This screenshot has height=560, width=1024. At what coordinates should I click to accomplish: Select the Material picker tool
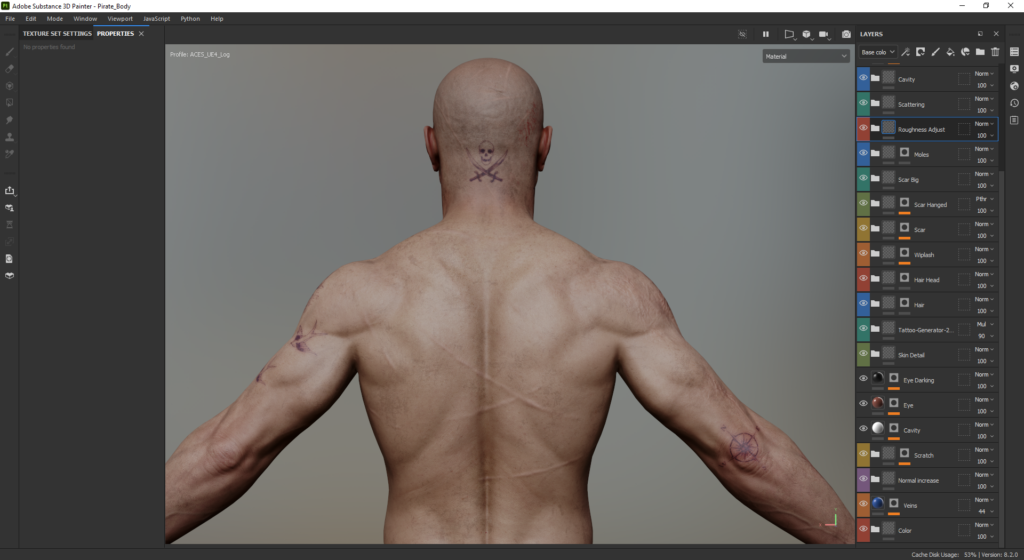click(10, 154)
